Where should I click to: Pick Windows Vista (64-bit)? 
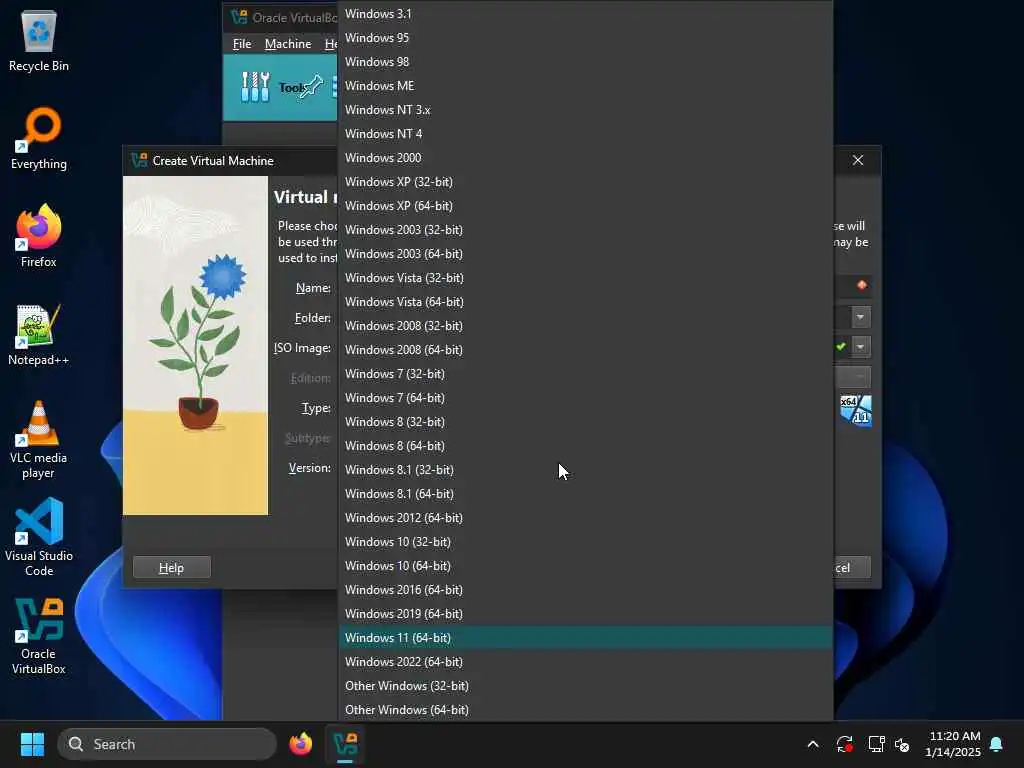586,302
